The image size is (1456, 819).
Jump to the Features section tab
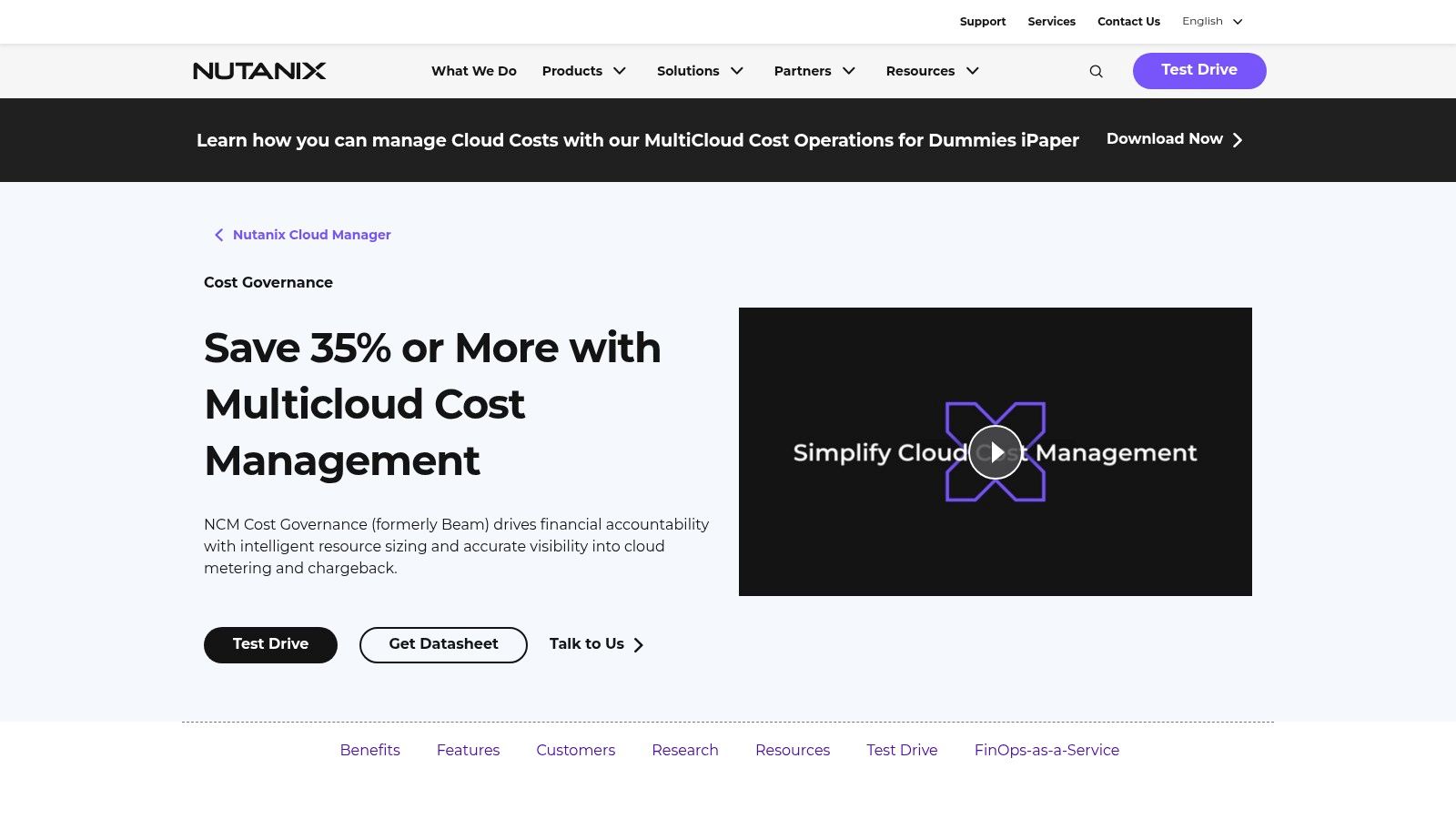[x=468, y=750]
